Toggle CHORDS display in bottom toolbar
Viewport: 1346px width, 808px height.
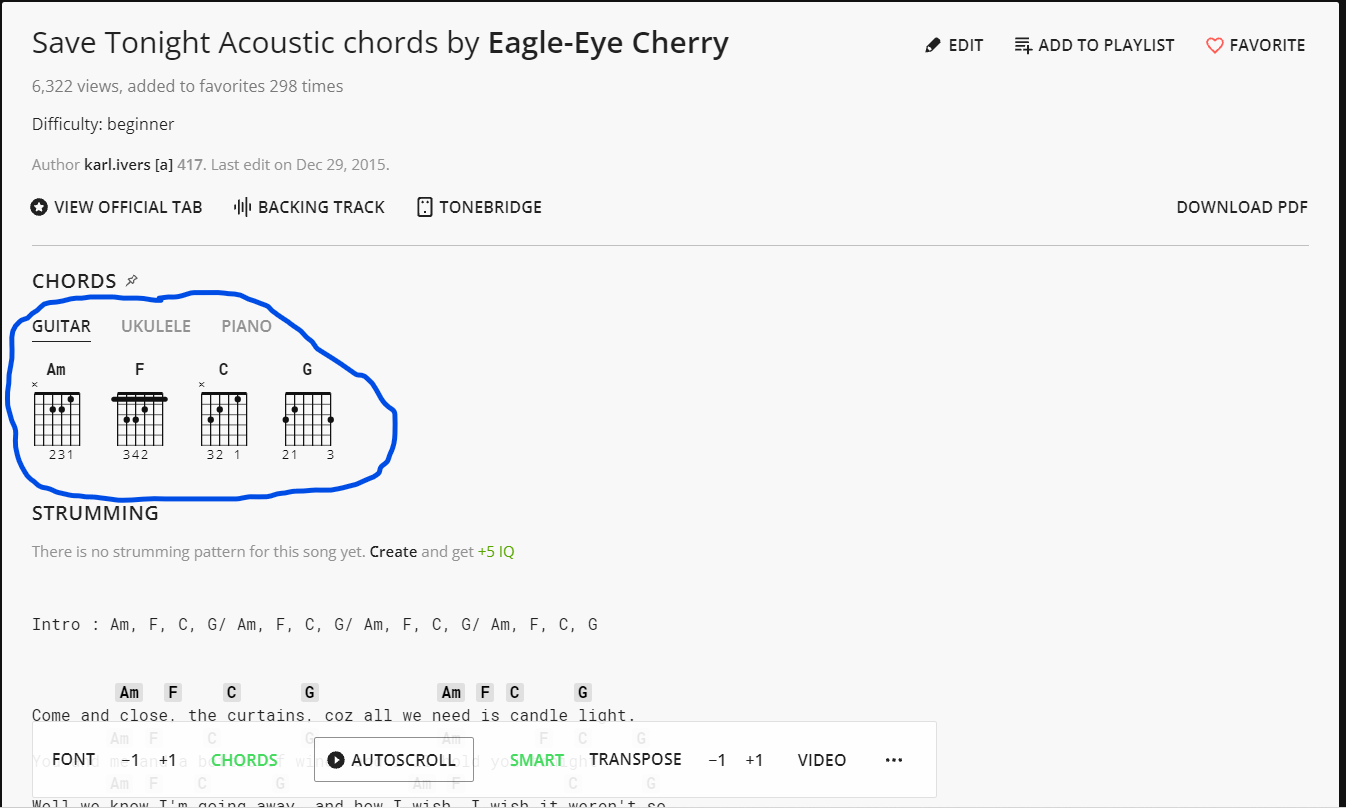point(244,760)
